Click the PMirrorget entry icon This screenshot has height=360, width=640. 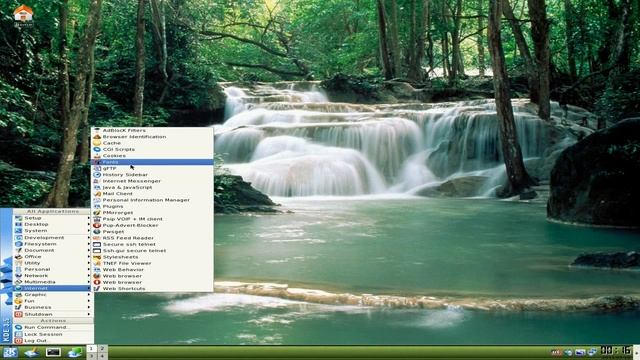(97, 213)
